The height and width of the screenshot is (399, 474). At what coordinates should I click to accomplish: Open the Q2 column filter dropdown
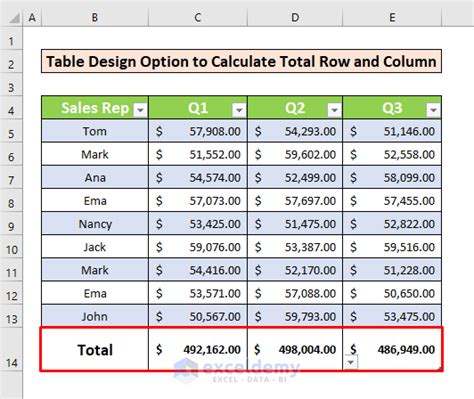coord(334,110)
